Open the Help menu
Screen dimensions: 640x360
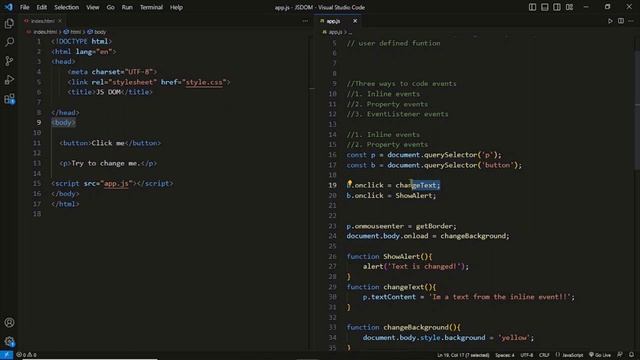(176, 7)
